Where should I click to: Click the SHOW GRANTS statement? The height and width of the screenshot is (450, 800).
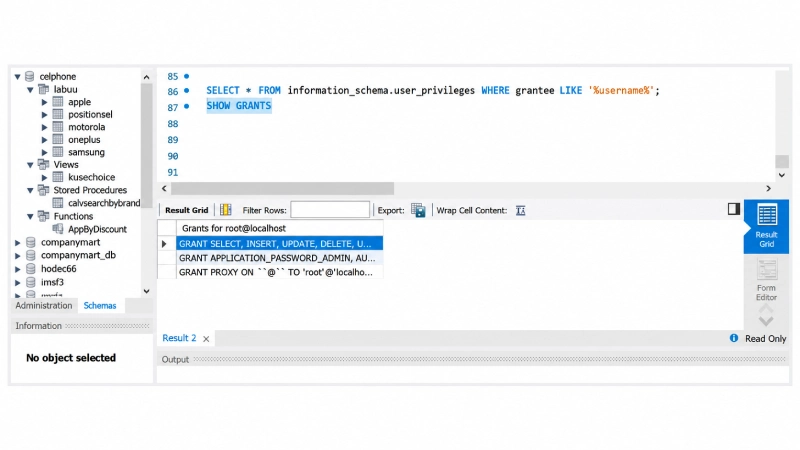click(239, 106)
